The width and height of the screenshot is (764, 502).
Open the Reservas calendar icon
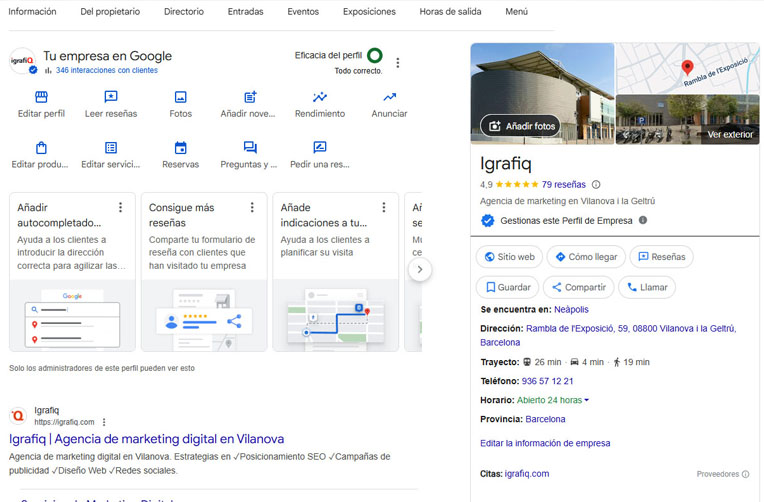point(181,148)
